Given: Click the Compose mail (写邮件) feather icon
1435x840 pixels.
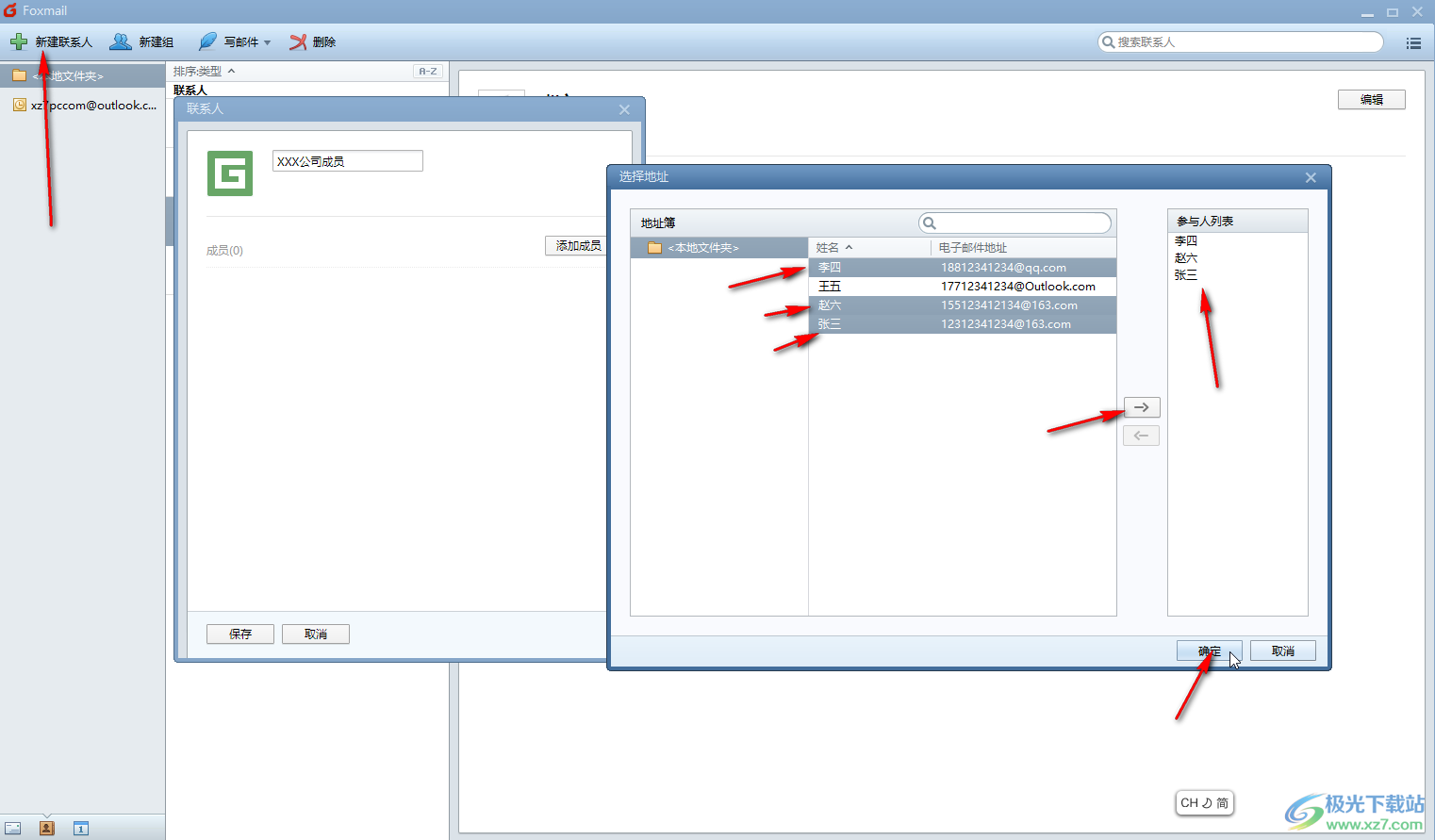Looking at the screenshot, I should tap(207, 41).
